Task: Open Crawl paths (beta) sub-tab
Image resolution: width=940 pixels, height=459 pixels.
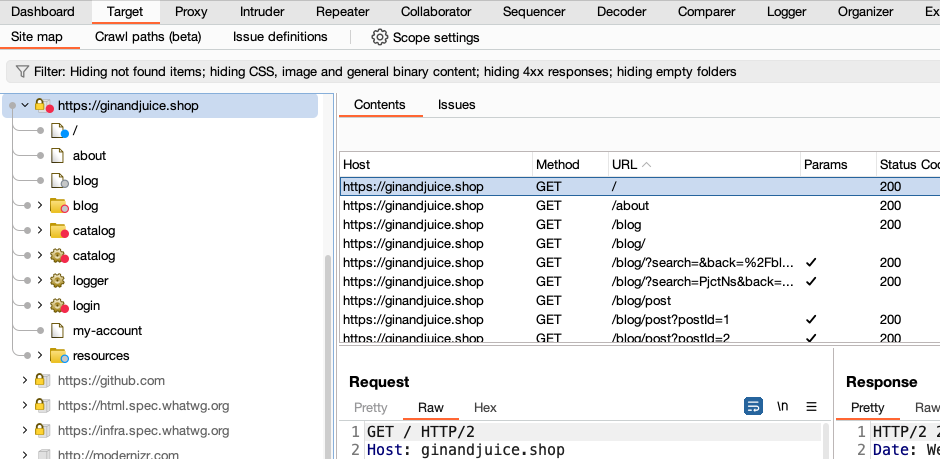Action: (x=148, y=37)
